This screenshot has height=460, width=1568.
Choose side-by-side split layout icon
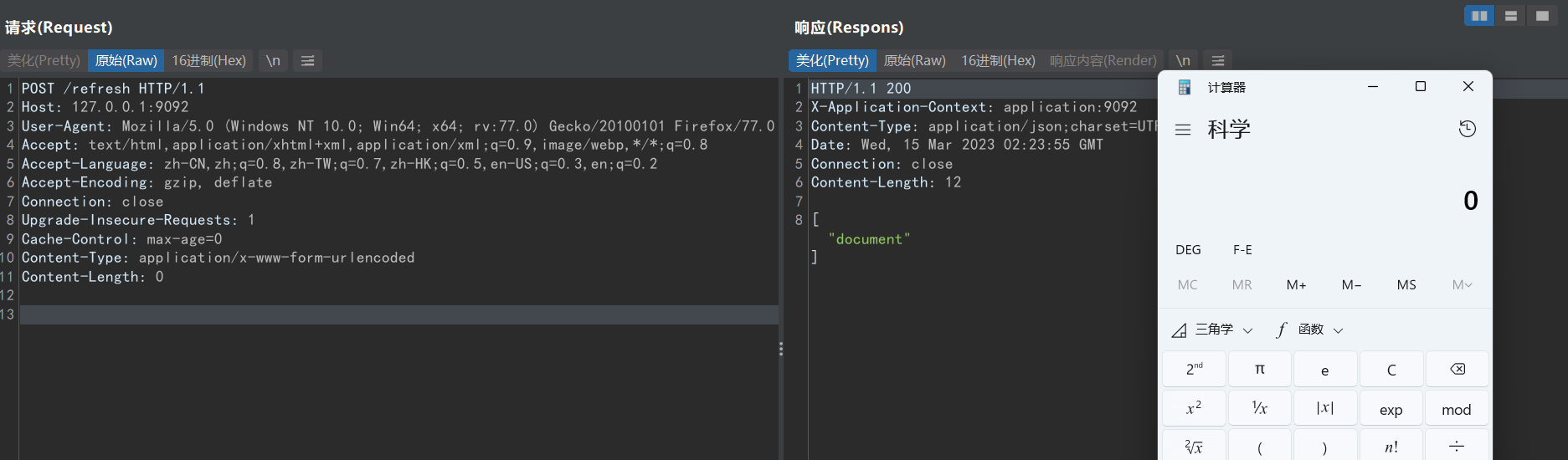pyautogui.click(x=1479, y=16)
